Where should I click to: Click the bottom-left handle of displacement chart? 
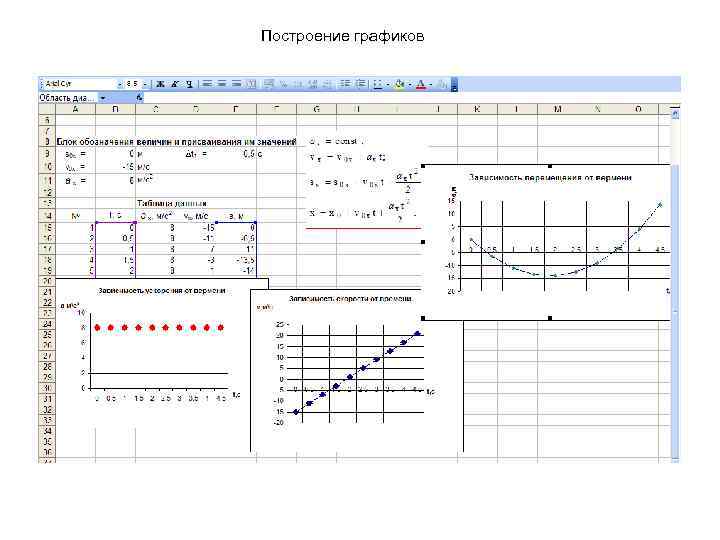[423, 318]
